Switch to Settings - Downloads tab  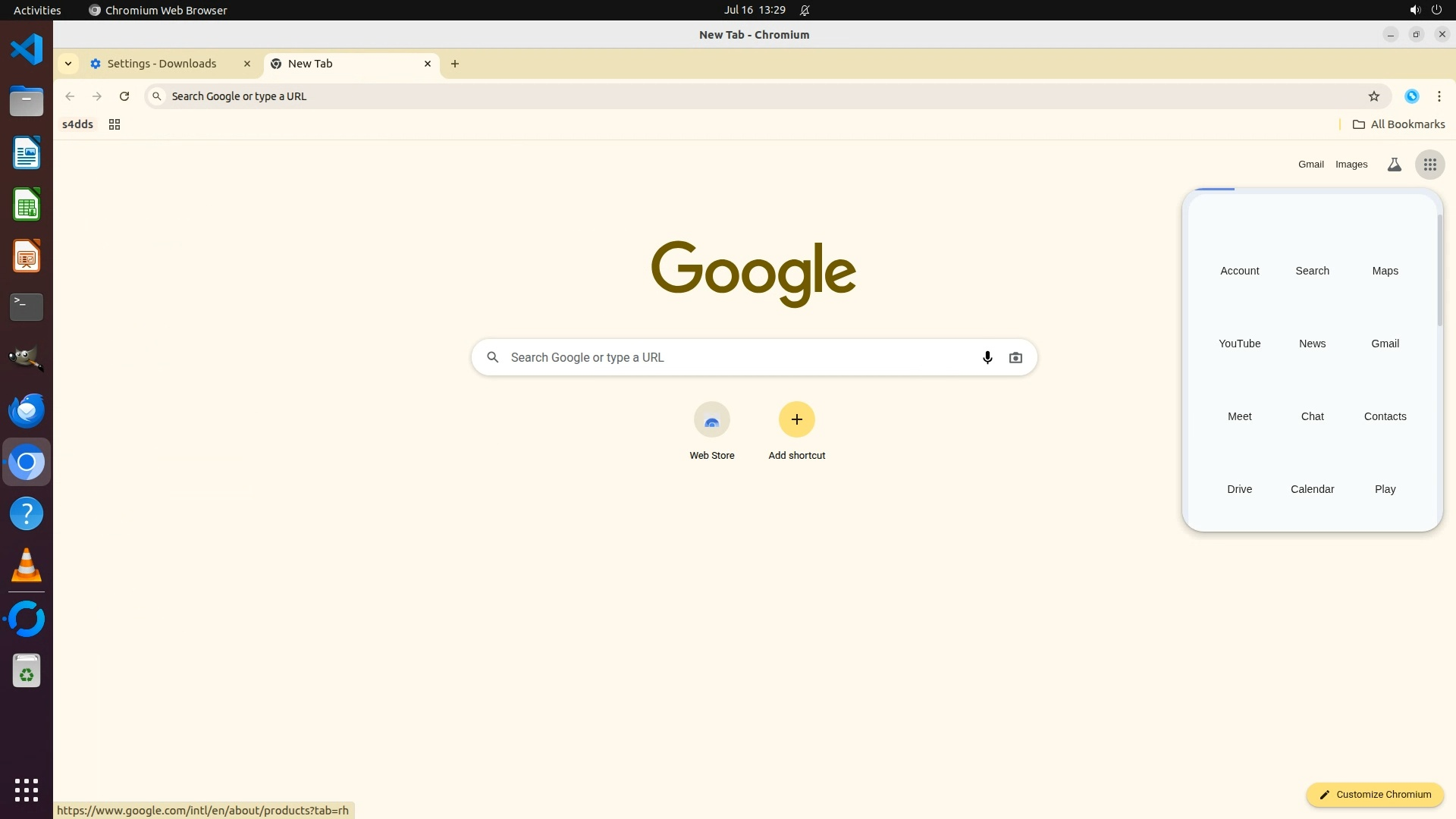(x=162, y=64)
